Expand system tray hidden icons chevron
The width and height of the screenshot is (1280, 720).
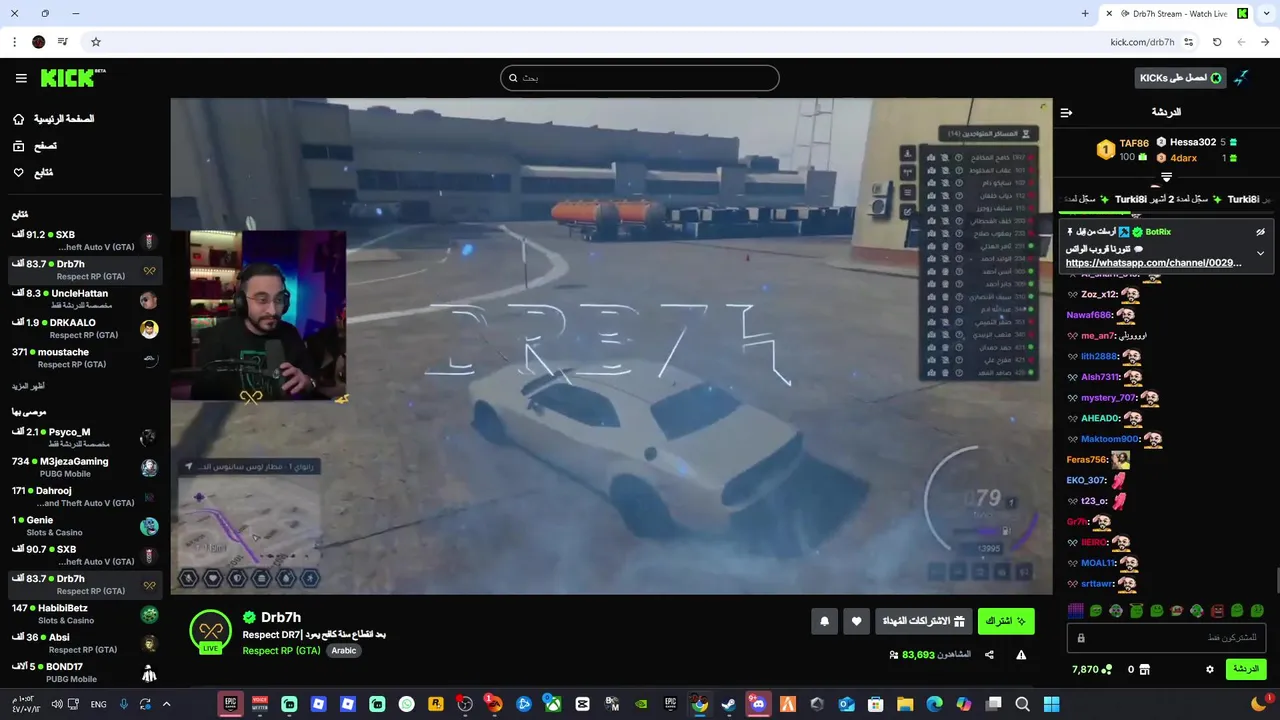pos(166,704)
